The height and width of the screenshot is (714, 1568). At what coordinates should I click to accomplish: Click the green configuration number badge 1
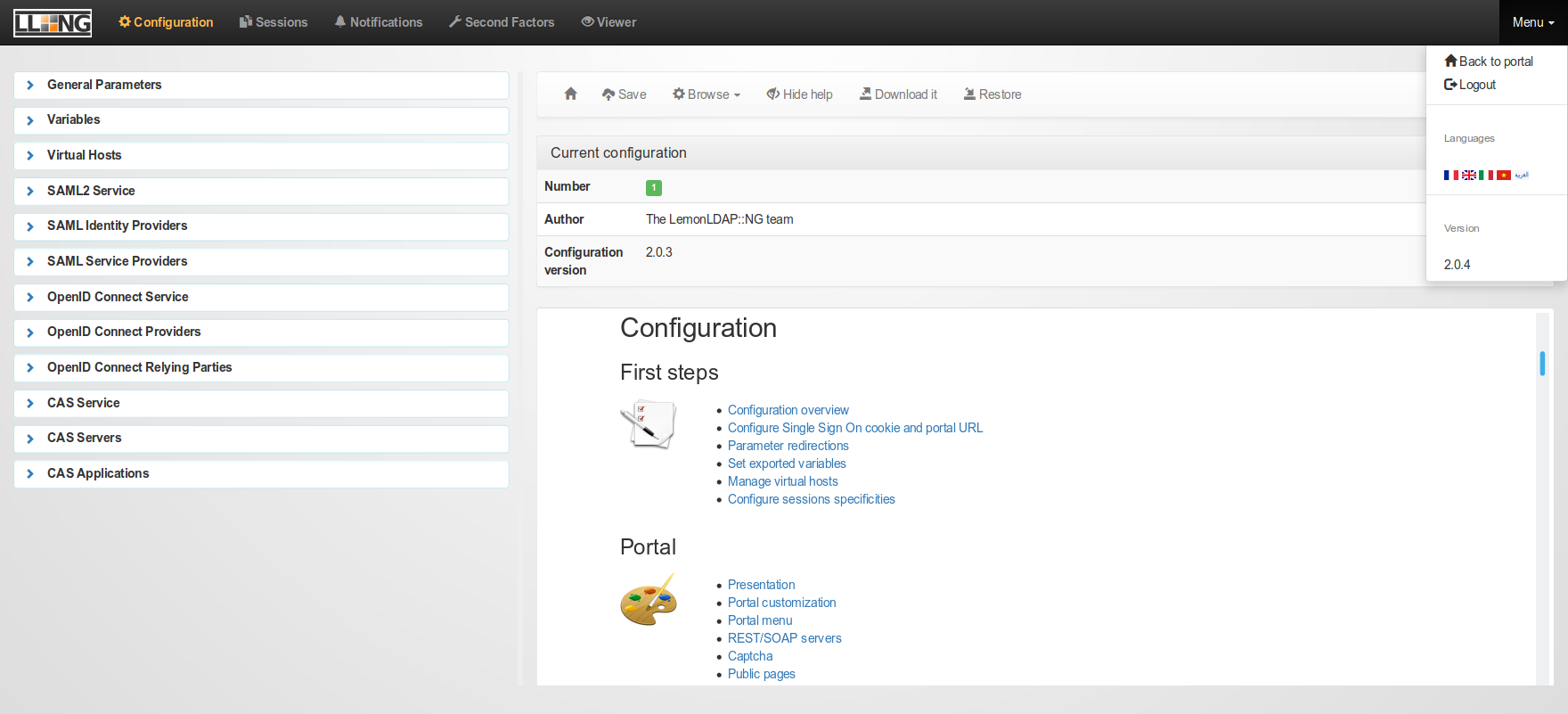[654, 187]
